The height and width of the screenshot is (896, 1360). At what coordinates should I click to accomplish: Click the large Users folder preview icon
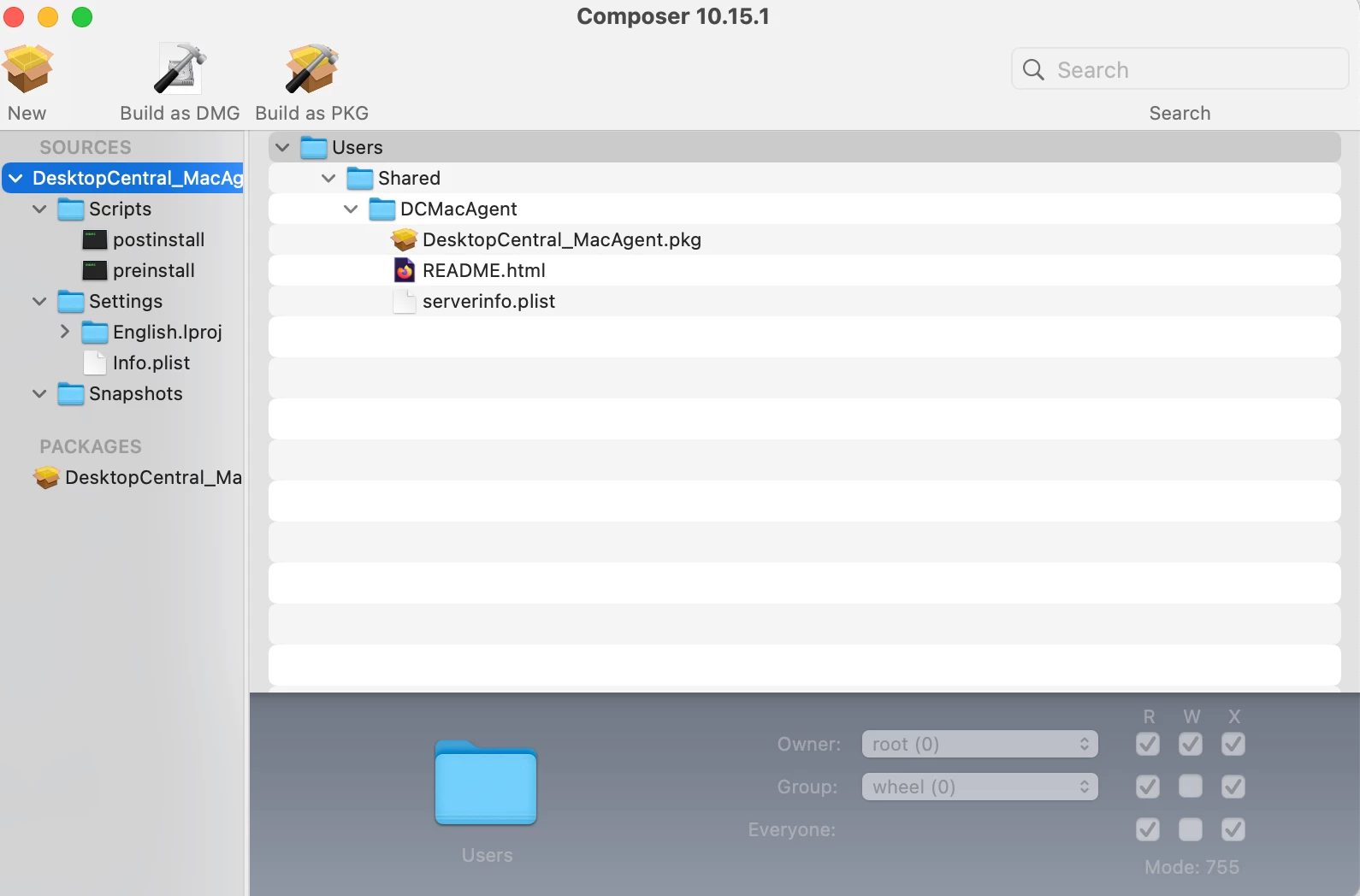[x=486, y=782]
